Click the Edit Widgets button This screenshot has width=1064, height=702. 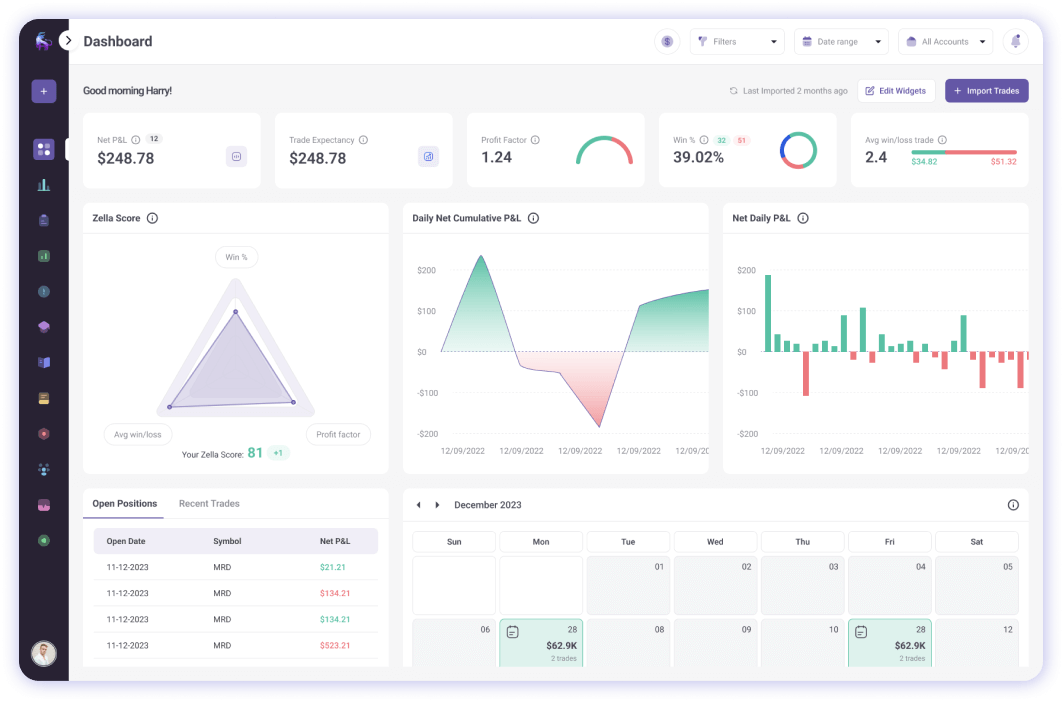pos(896,91)
